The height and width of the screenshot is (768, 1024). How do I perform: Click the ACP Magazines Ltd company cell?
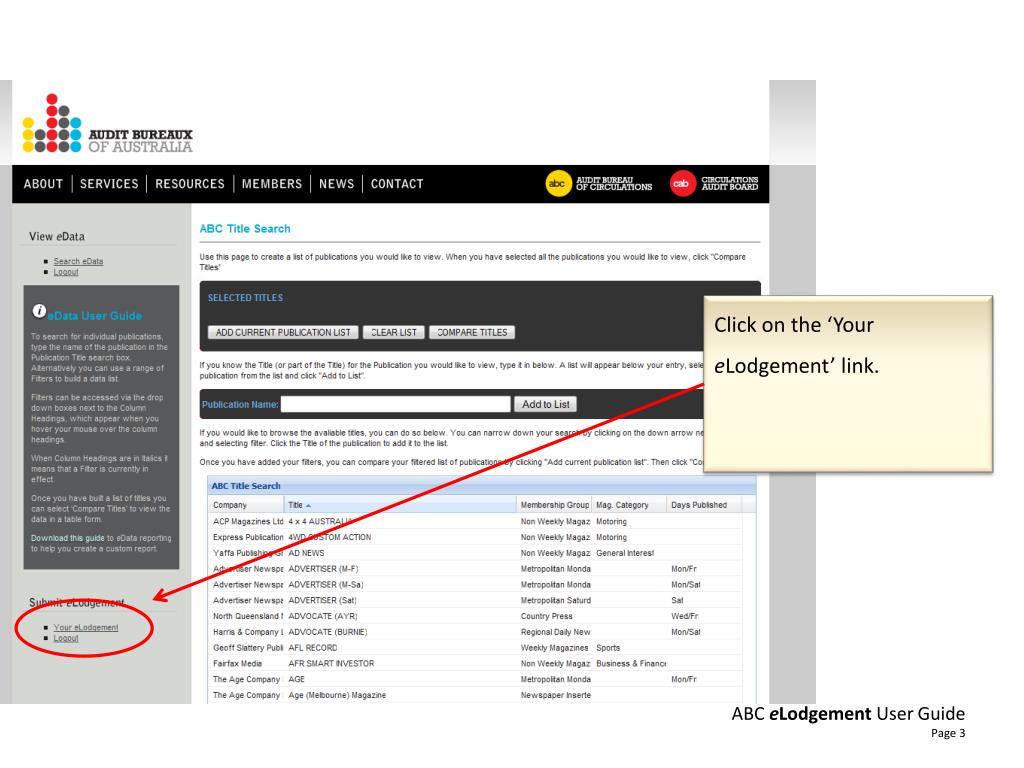coord(248,522)
